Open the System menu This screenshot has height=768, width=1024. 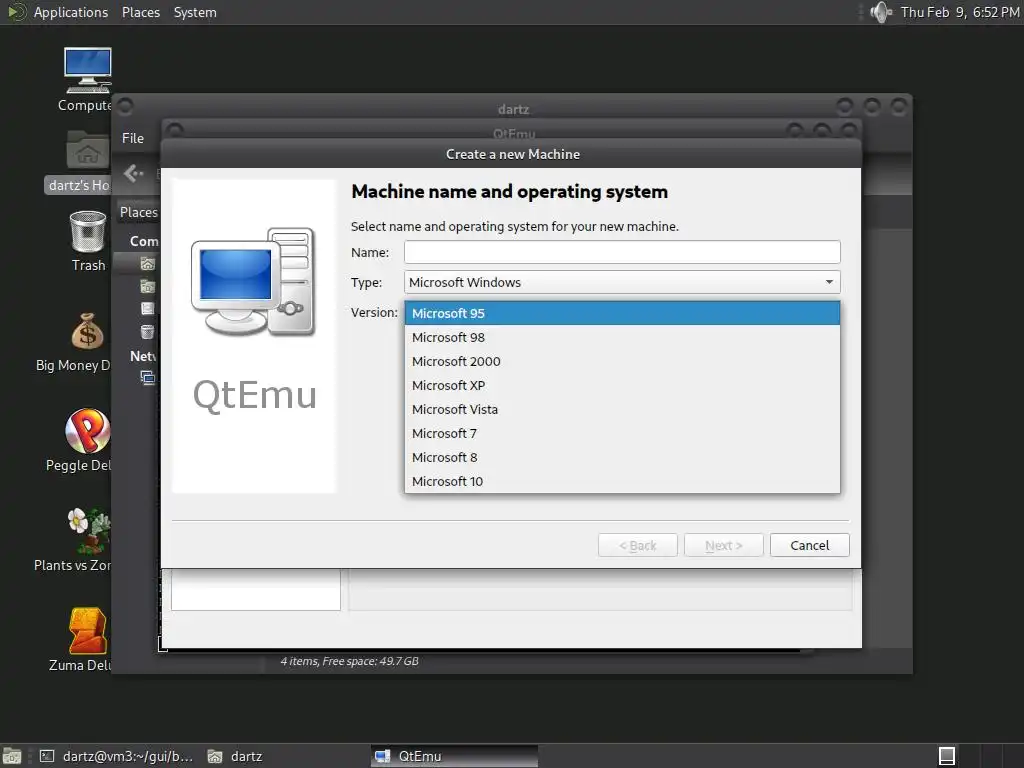pyautogui.click(x=195, y=12)
